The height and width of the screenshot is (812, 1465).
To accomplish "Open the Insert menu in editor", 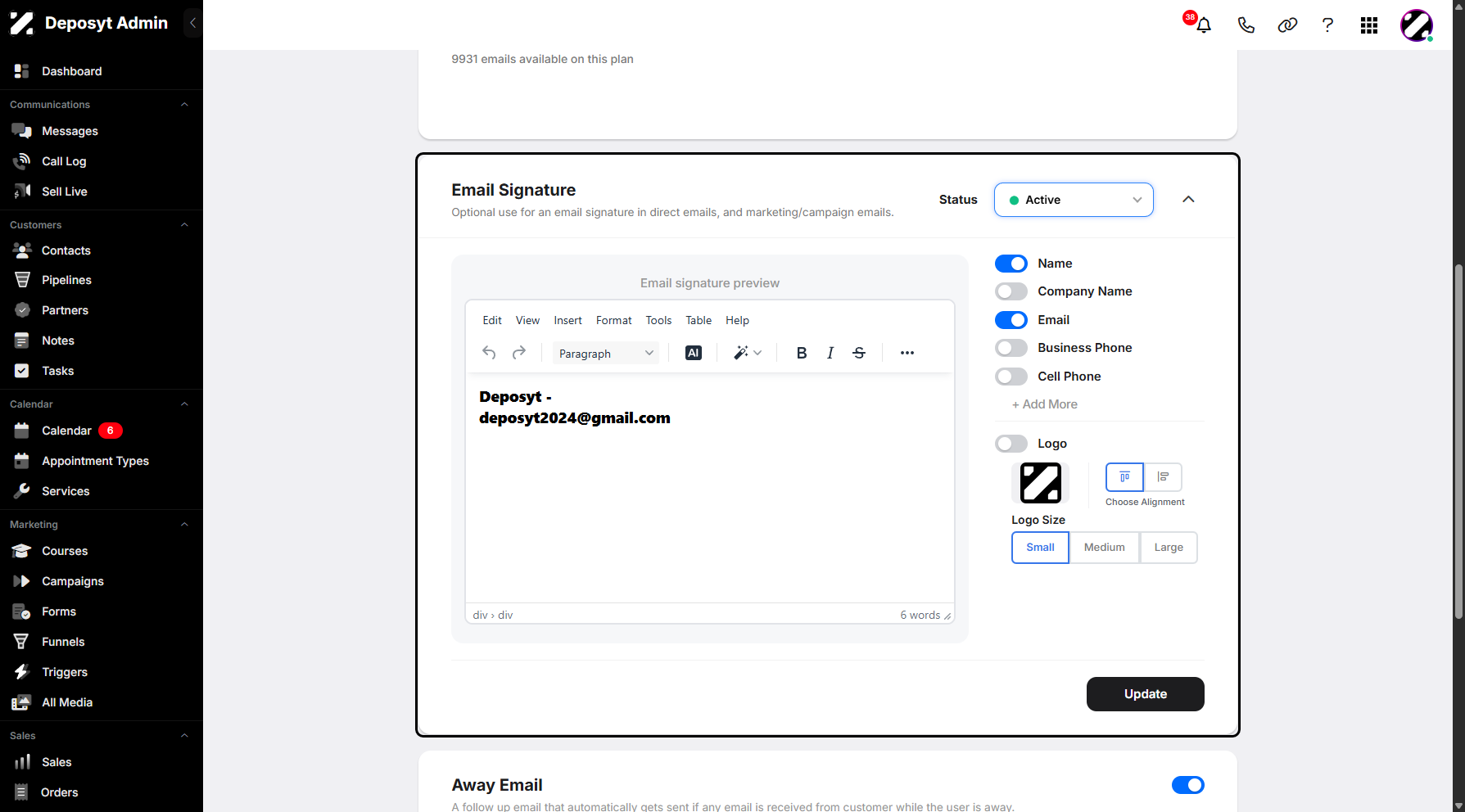I will 567,320.
